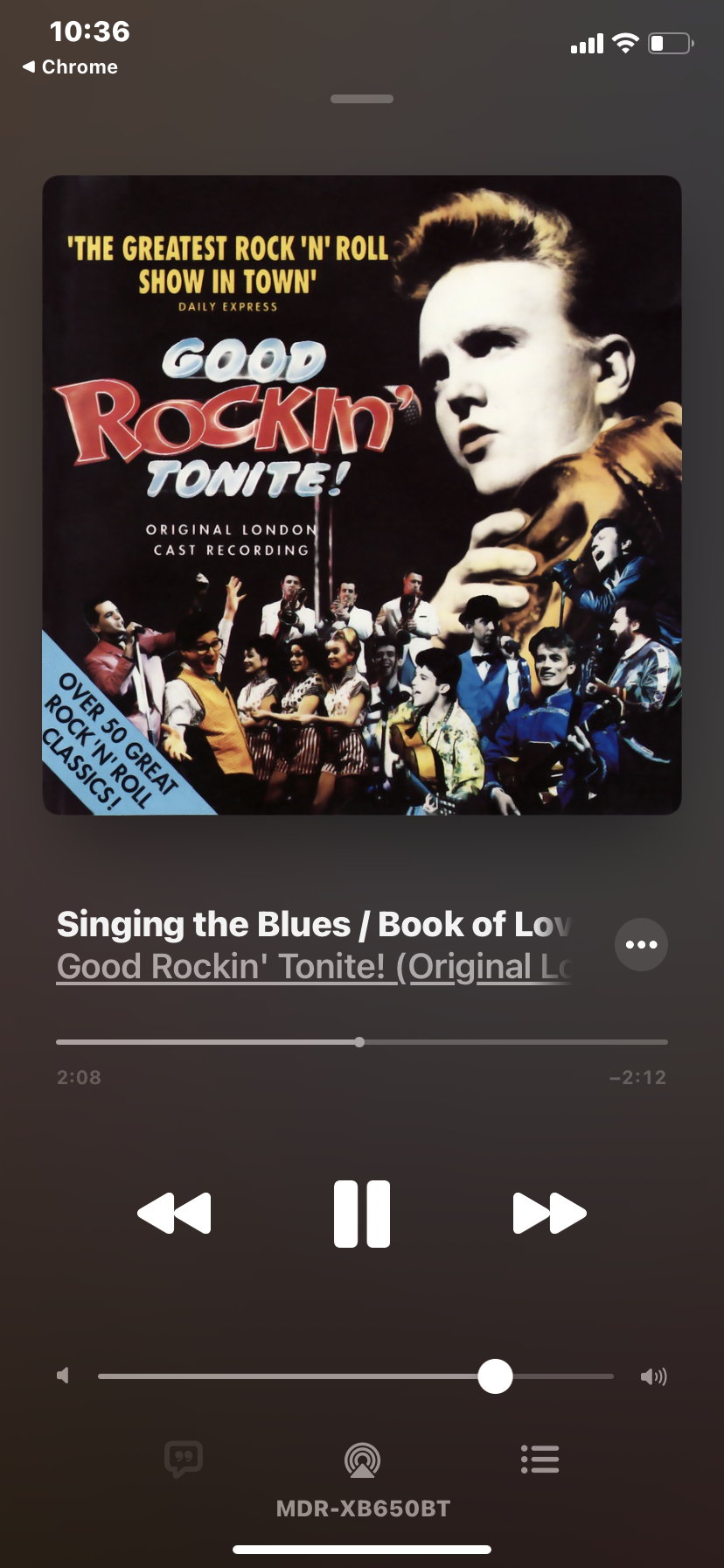Click the song progress scrubber dot
This screenshot has width=724, height=1568.
pos(359,1042)
